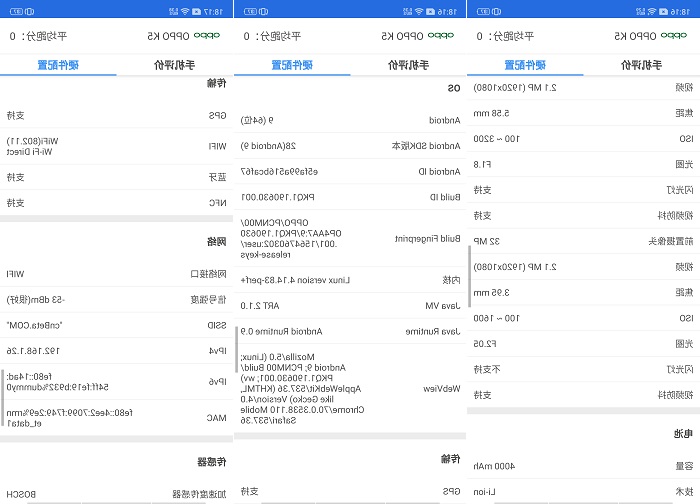This screenshot has width=700, height=504.
Task: Tap the OPPO logo in the OS panel
Action: (441, 35)
